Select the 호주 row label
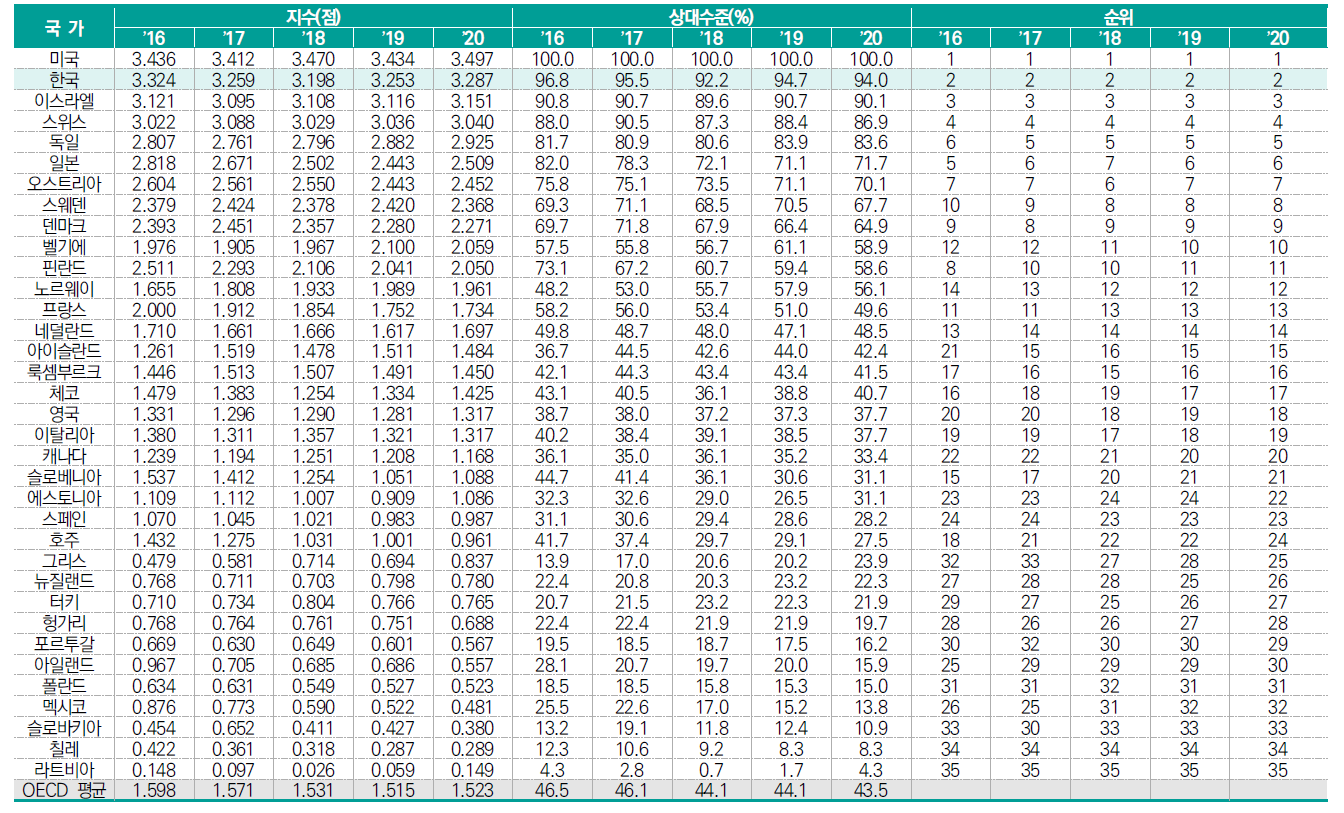 pyautogui.click(x=64, y=539)
